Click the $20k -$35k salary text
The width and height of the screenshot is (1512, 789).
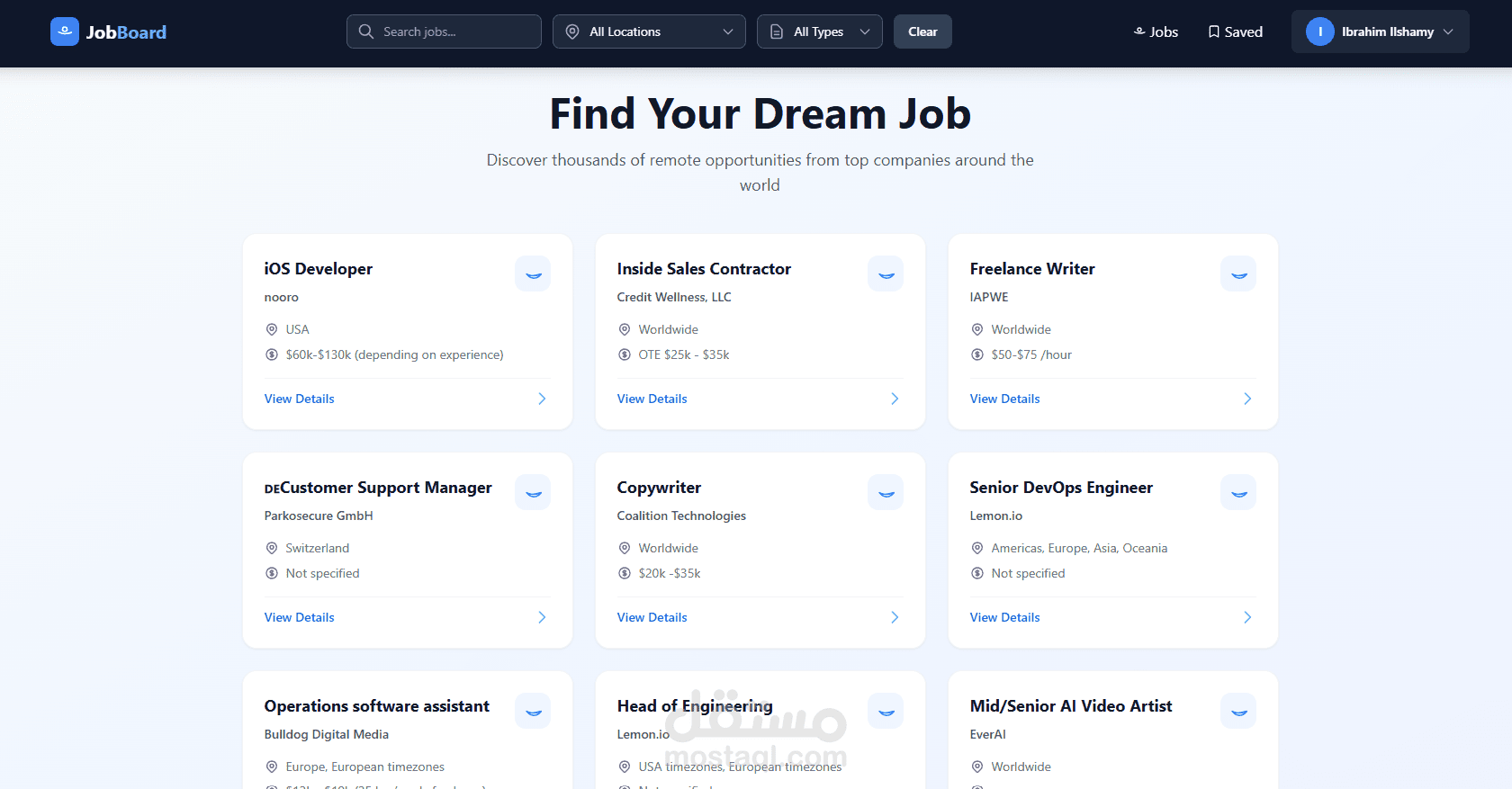click(x=670, y=573)
